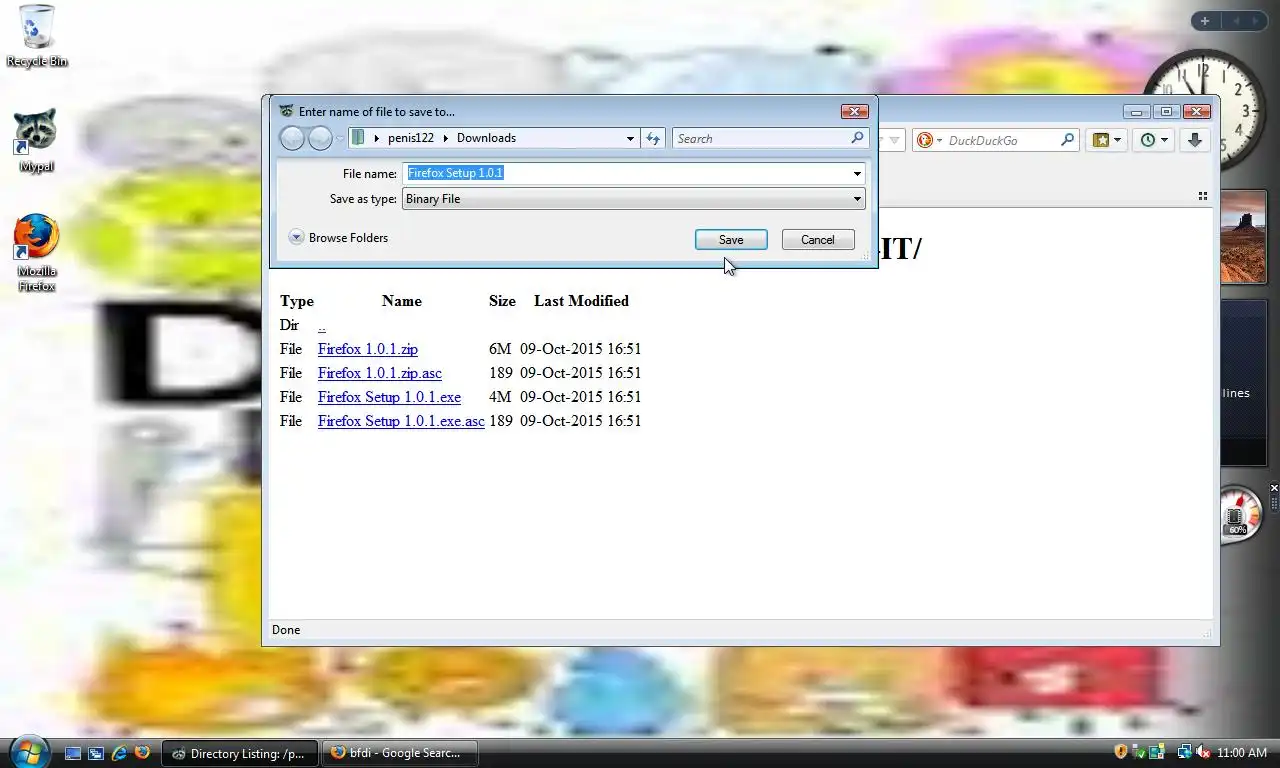
Task: Cancel the file save dialog
Action: tap(818, 240)
